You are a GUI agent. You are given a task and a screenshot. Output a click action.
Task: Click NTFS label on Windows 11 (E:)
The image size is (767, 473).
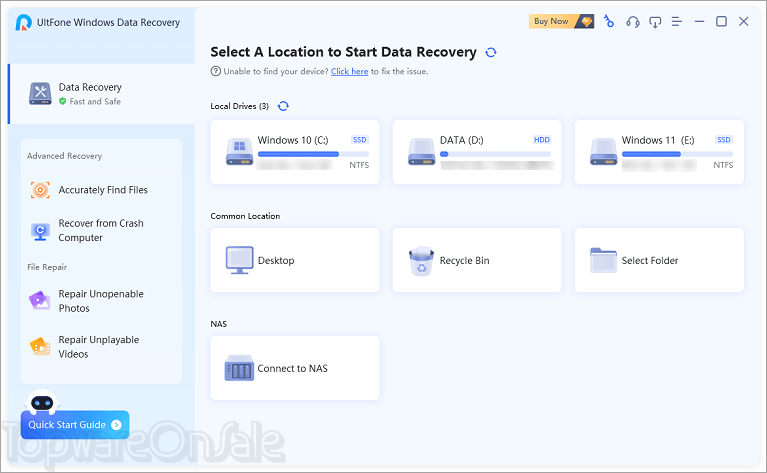point(723,165)
